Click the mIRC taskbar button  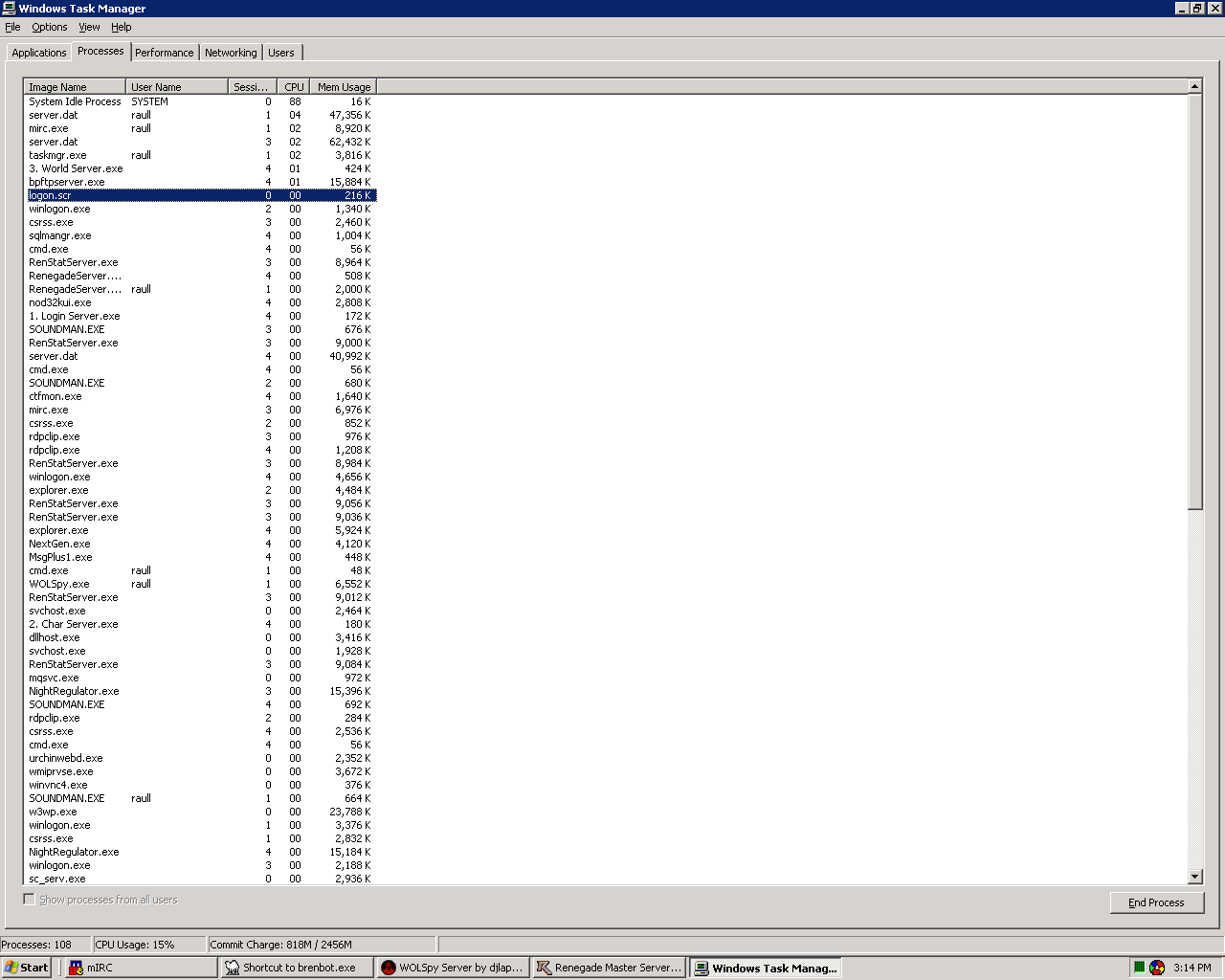click(x=141, y=968)
